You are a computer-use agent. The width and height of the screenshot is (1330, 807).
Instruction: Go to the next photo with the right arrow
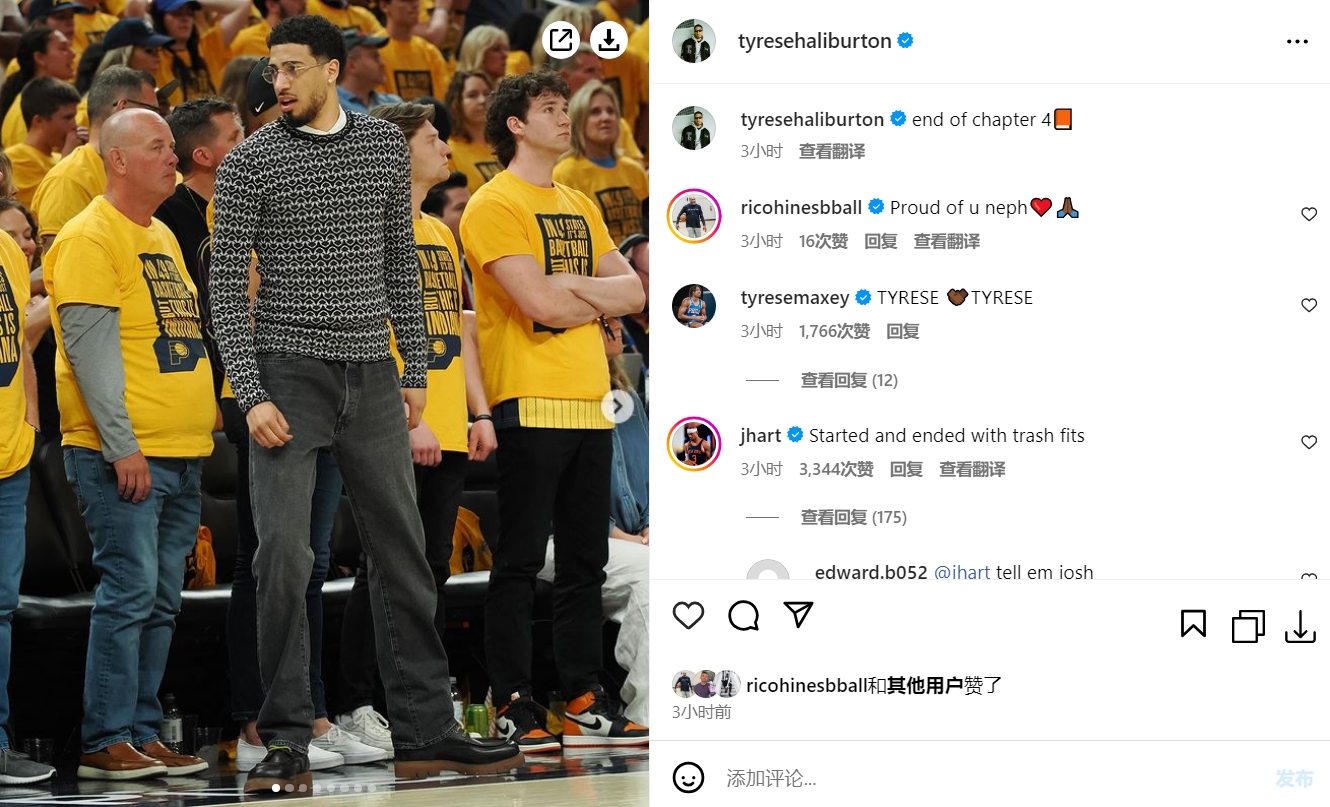(x=617, y=406)
